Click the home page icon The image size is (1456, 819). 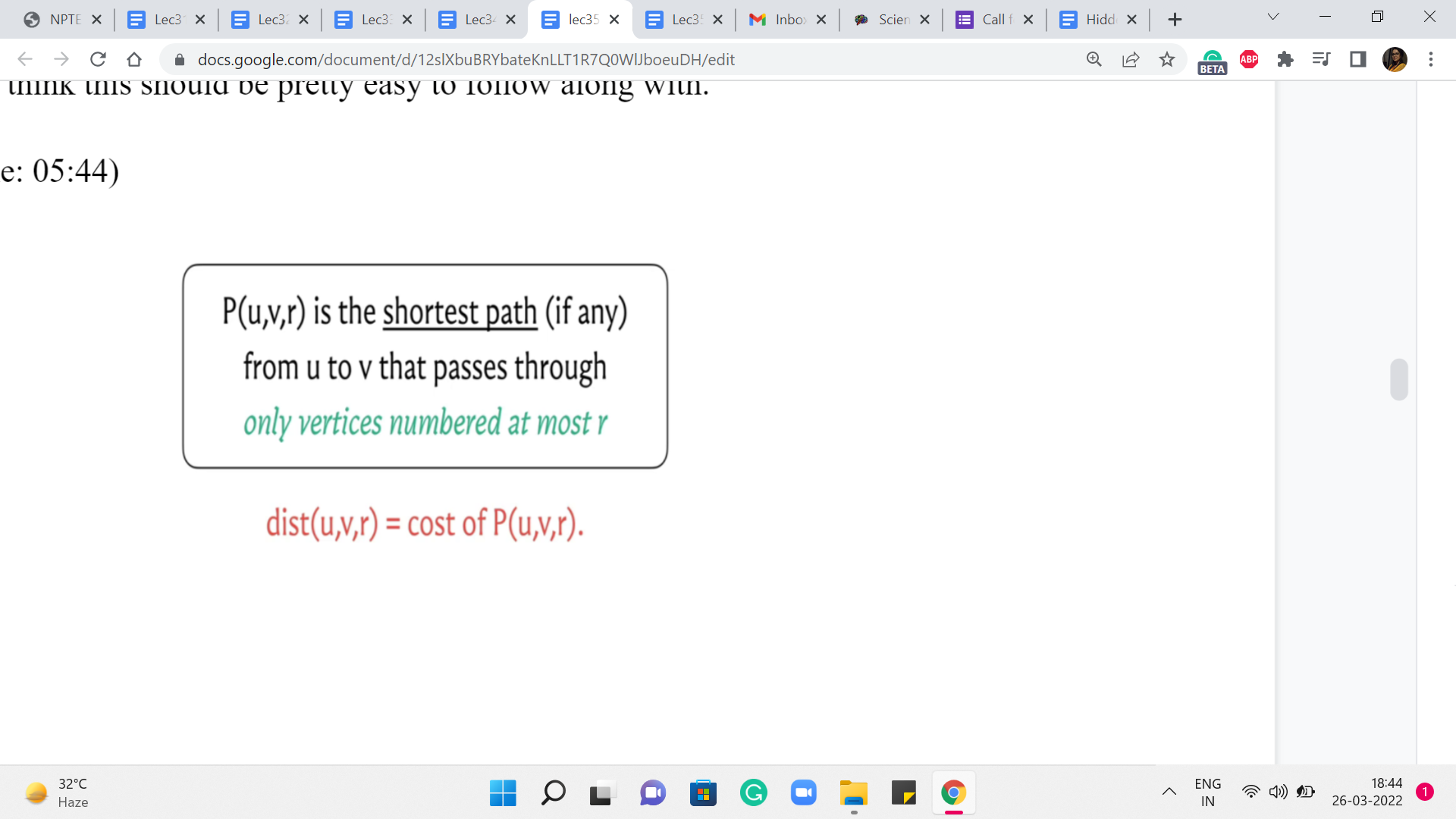click(x=134, y=59)
